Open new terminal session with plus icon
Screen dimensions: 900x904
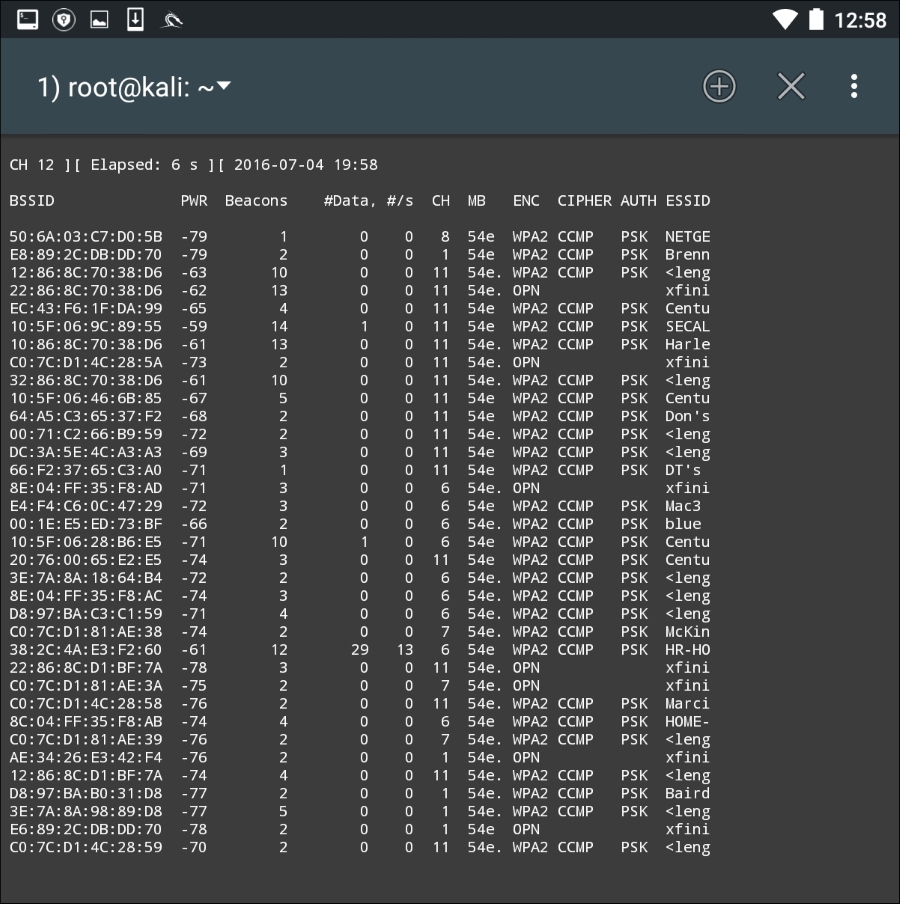(x=719, y=87)
